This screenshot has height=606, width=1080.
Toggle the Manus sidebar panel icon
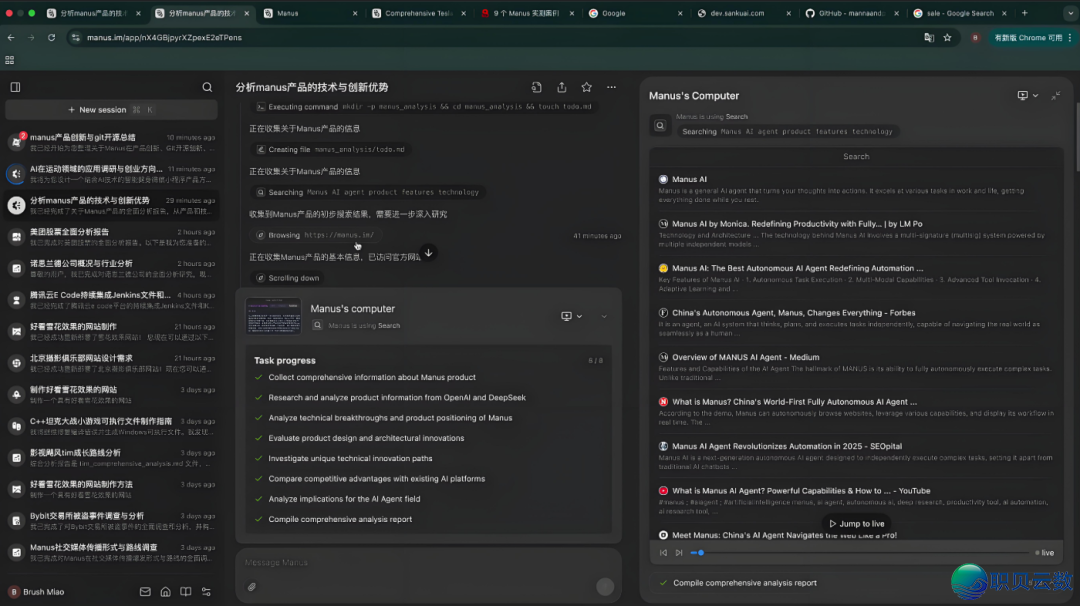[15, 87]
